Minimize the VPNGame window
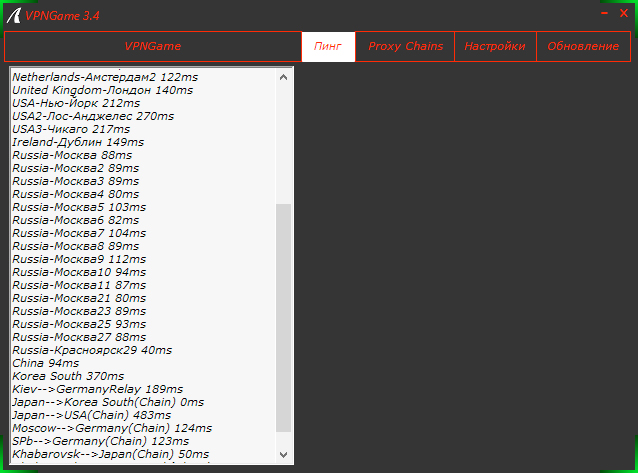The width and height of the screenshot is (638, 473). 604,13
